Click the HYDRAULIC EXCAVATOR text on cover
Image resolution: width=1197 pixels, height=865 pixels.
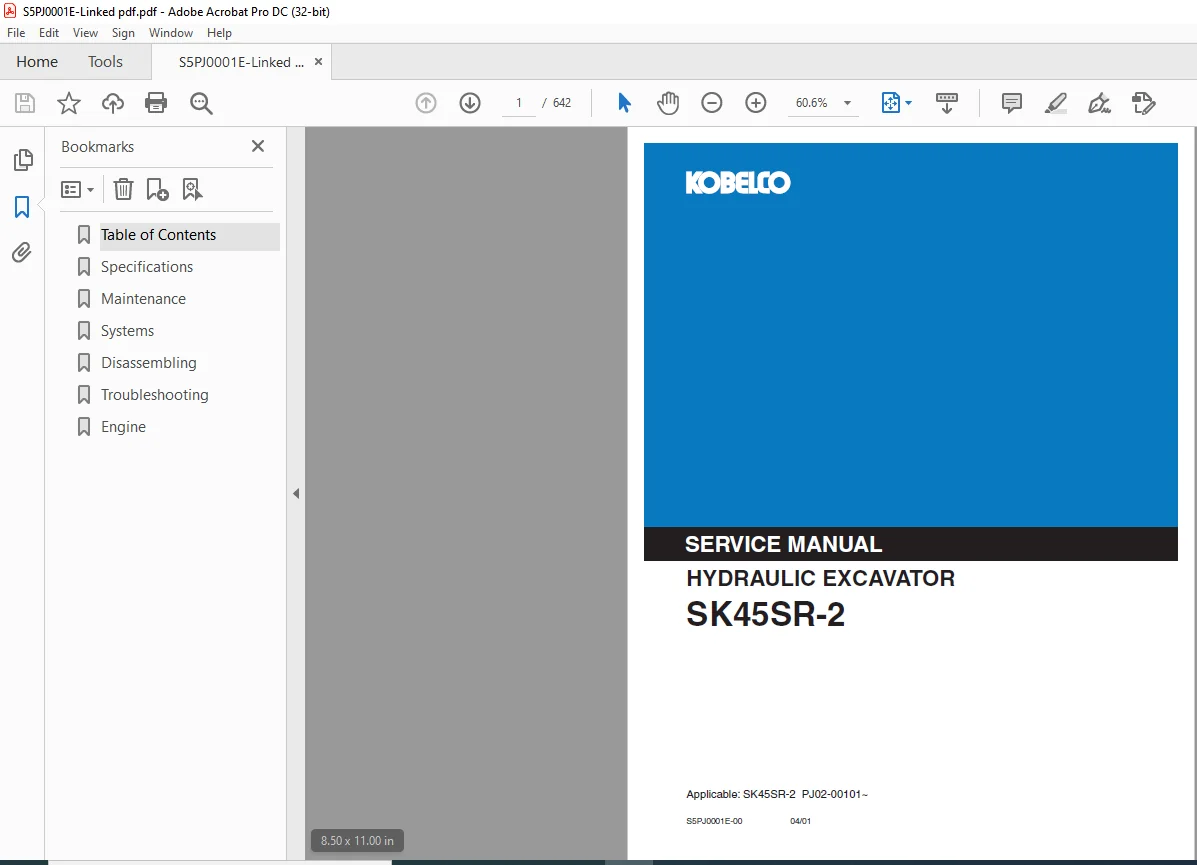click(820, 579)
